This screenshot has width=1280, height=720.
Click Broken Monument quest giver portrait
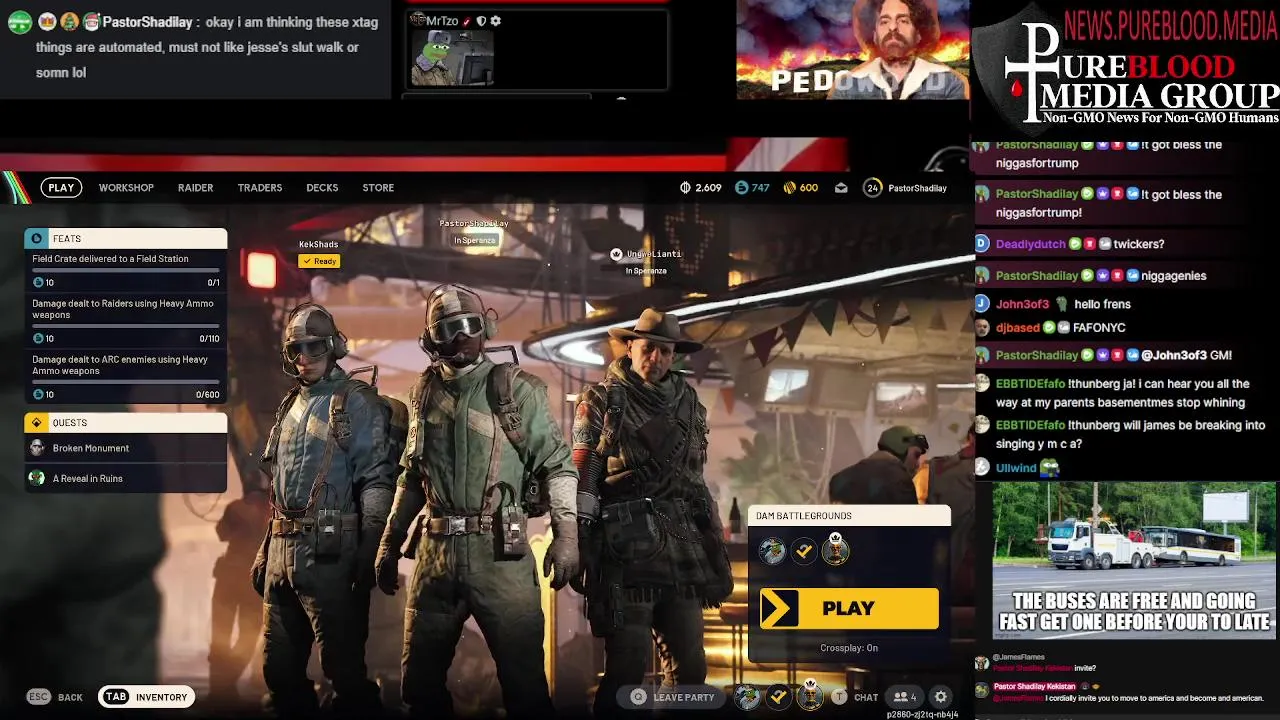pos(37,448)
